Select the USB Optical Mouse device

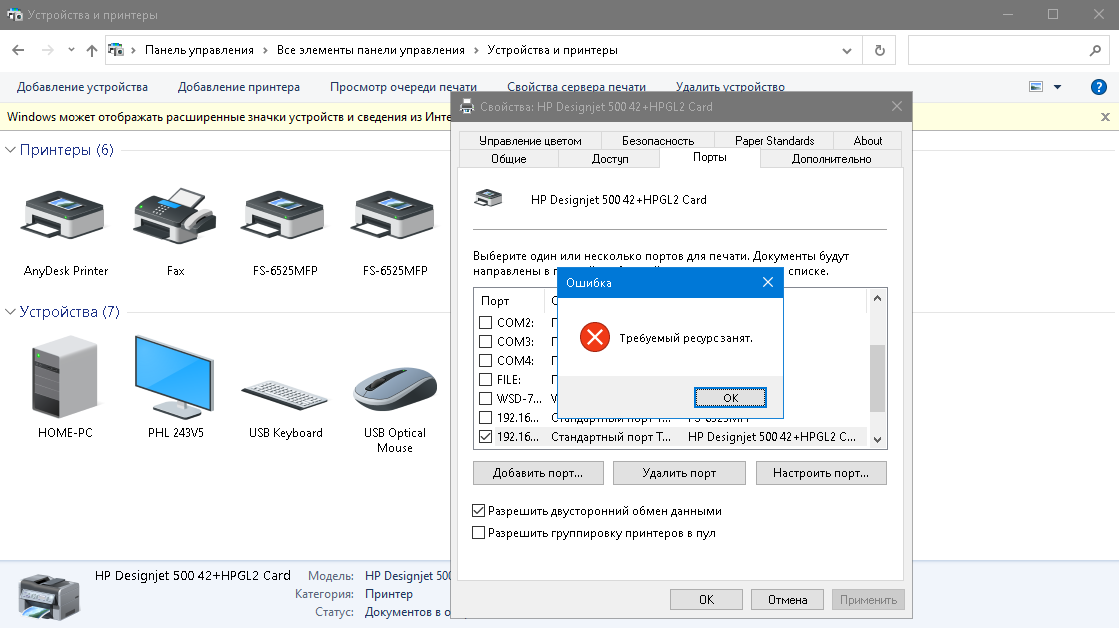pyautogui.click(x=394, y=390)
